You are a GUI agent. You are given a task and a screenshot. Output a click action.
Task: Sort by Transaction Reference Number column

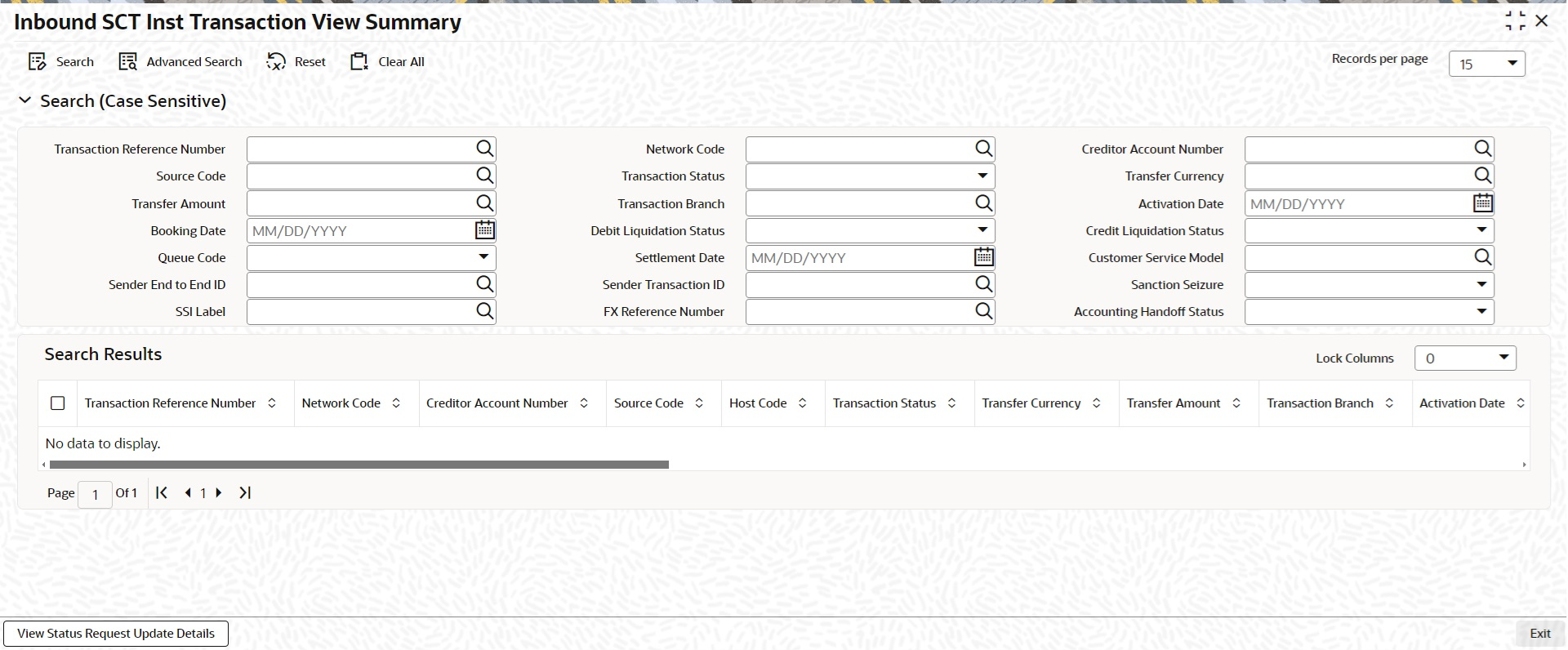coord(272,403)
